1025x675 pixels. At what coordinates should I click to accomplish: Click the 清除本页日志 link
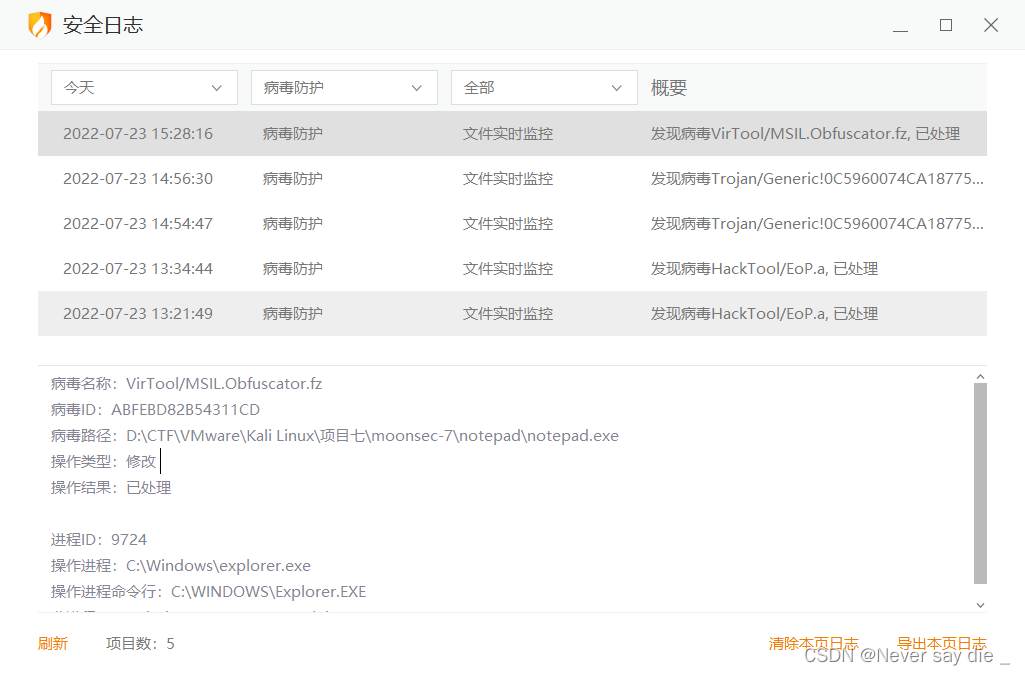pyautogui.click(x=813, y=644)
